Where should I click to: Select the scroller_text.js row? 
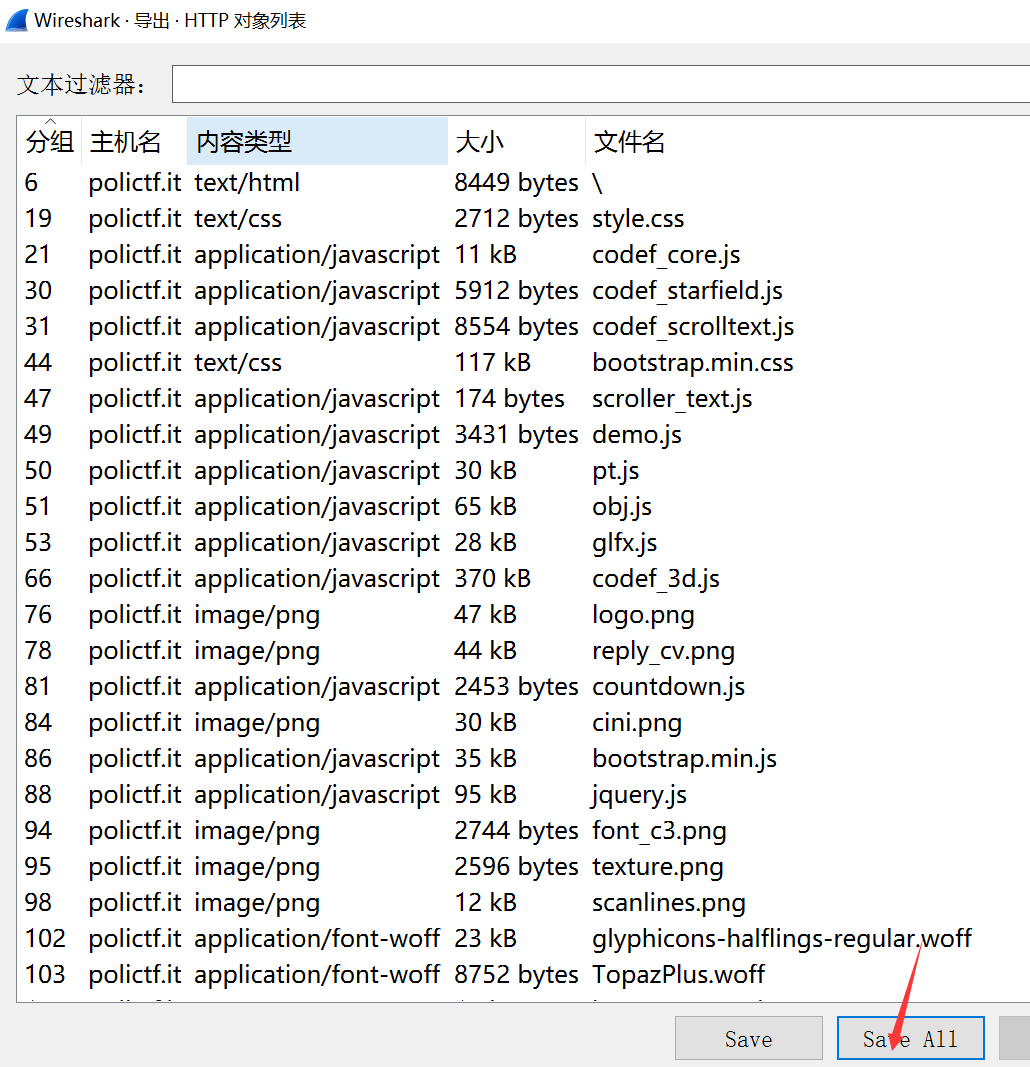tap(523, 399)
